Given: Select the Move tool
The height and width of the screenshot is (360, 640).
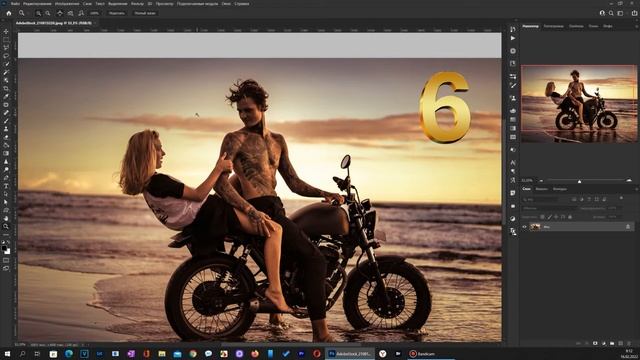Looking at the screenshot, I should (x=6, y=31).
